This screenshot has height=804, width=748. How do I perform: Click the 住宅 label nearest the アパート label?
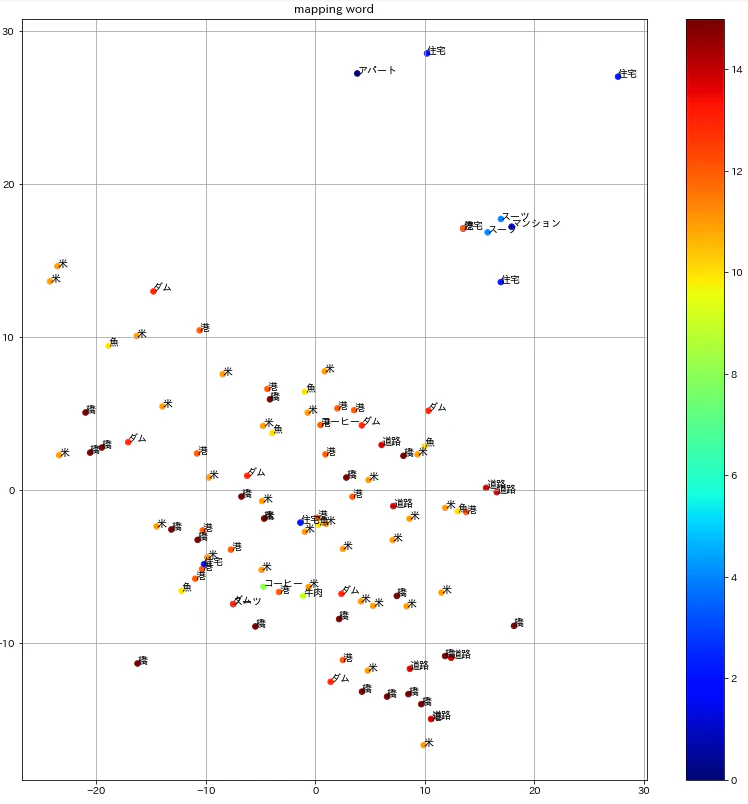(436, 51)
